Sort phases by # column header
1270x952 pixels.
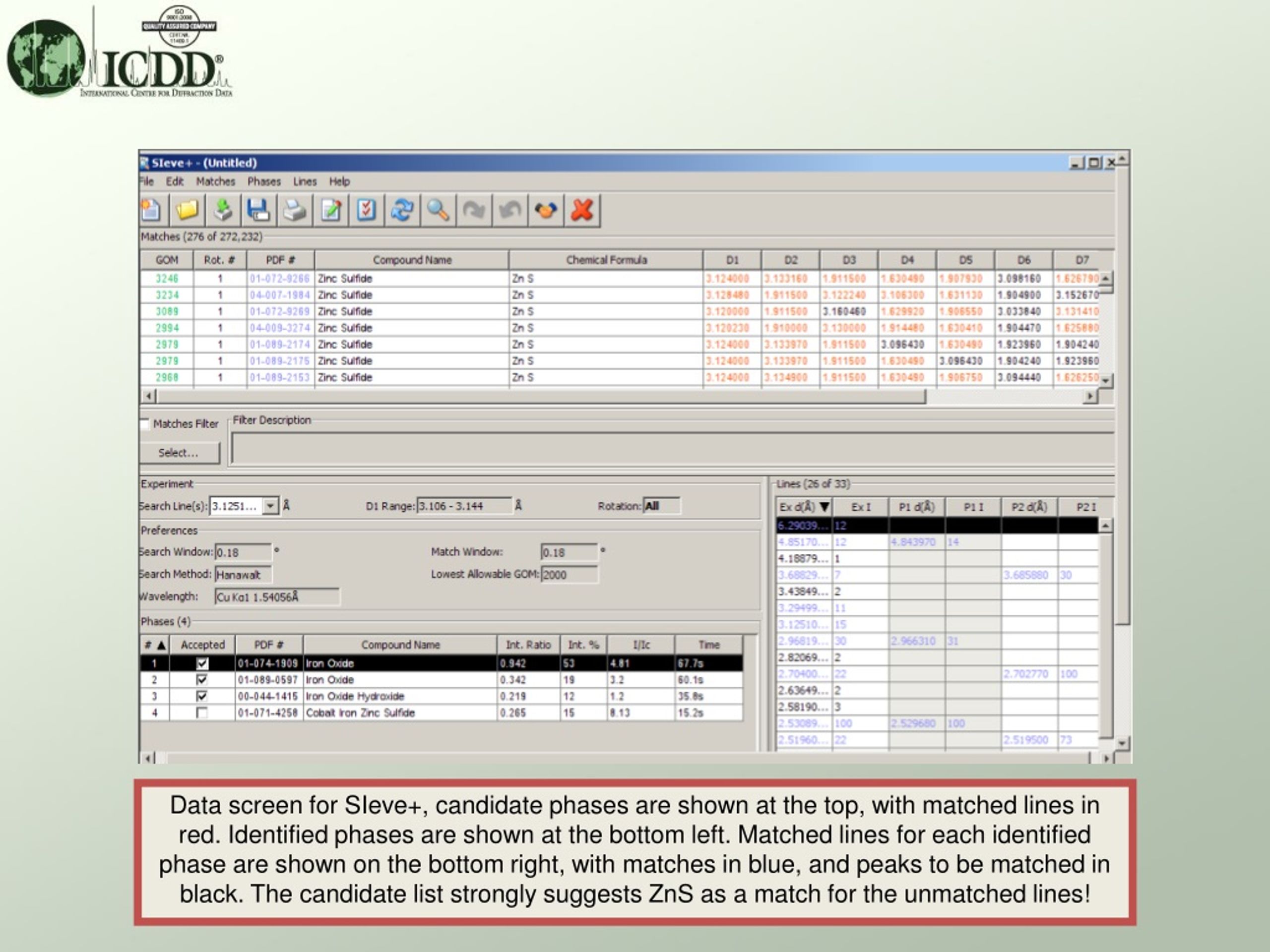coord(155,645)
